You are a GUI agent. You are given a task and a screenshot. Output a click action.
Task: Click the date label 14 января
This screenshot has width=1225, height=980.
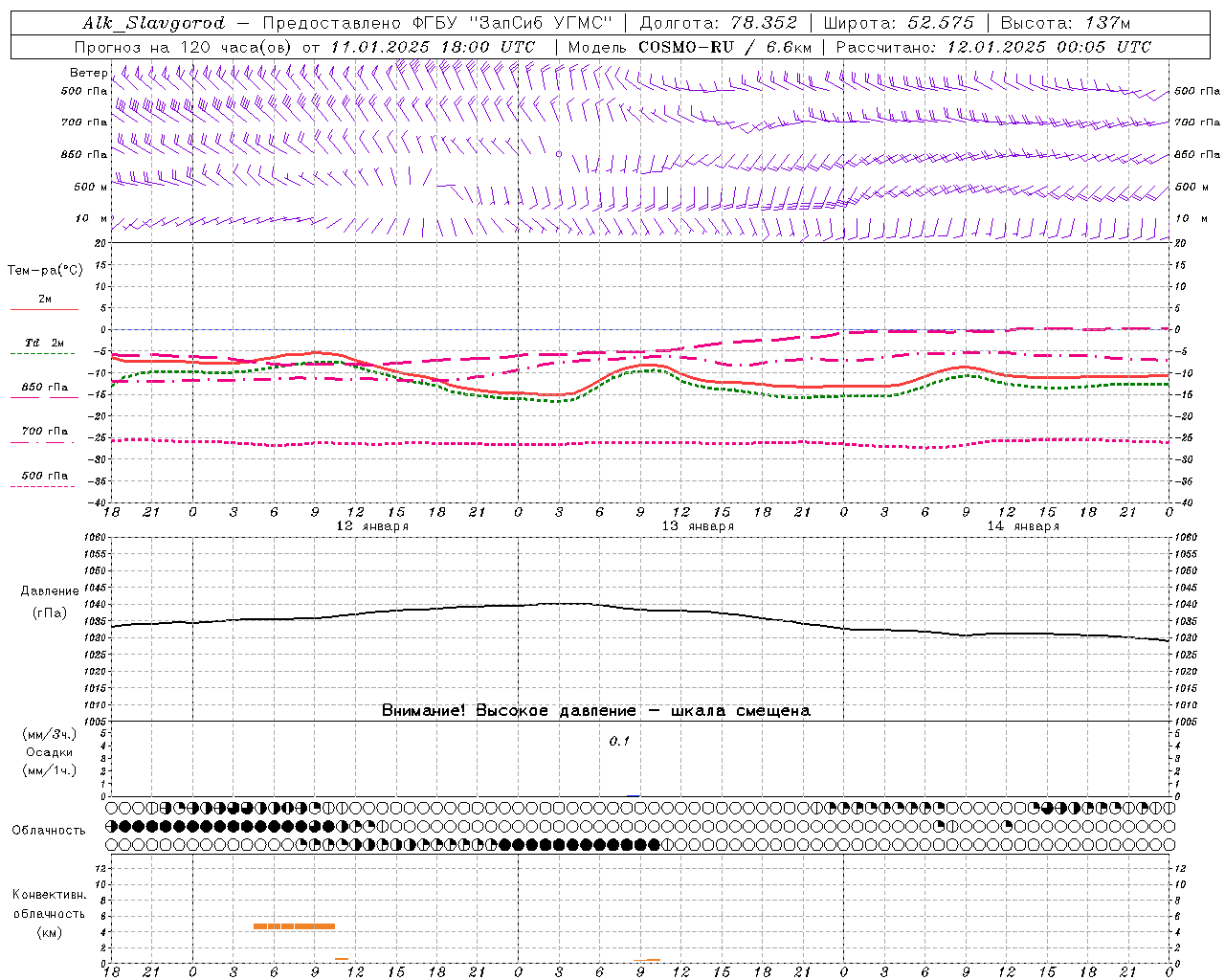1023,526
